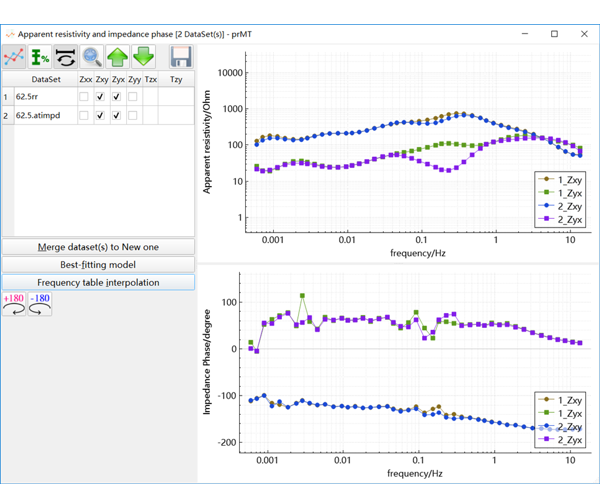This screenshot has height=500, width=600.
Task: Close the prMT window
Action: tap(584, 34)
